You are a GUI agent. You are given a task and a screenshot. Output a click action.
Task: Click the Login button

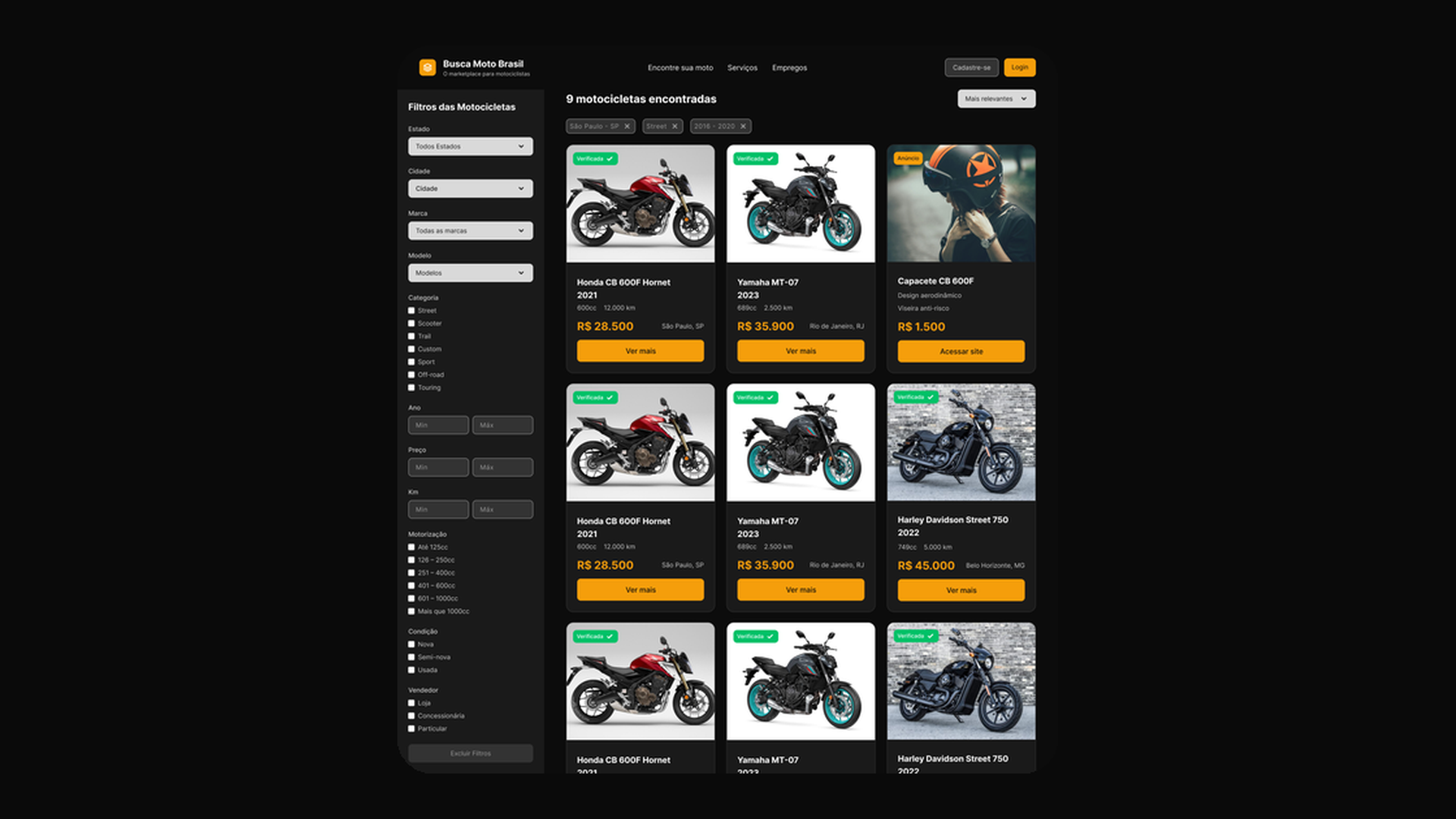(1020, 67)
